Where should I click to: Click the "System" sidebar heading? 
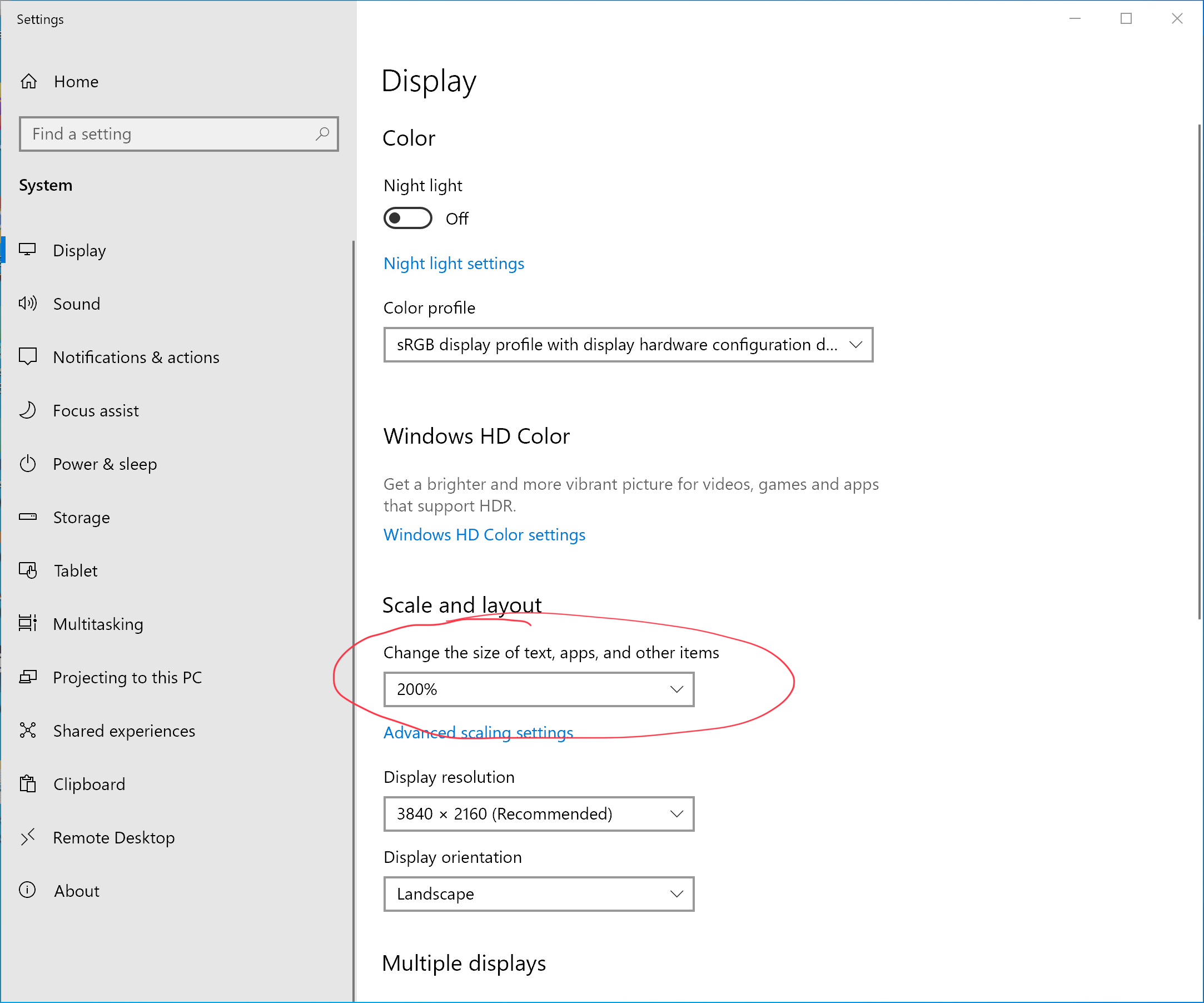coord(46,185)
